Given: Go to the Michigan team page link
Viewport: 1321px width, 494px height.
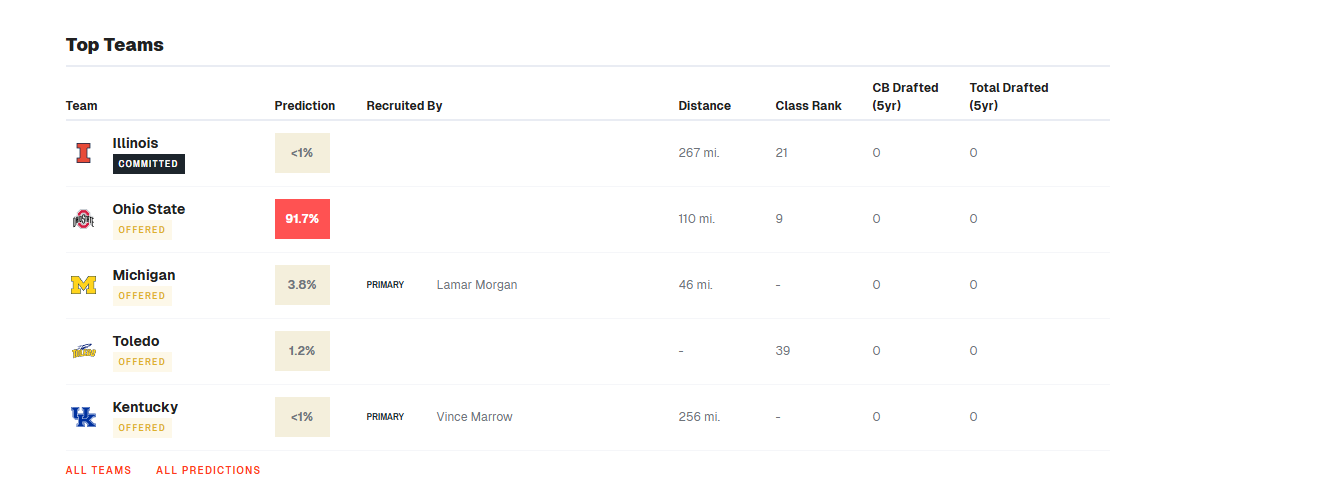Looking at the screenshot, I should tap(143, 275).
